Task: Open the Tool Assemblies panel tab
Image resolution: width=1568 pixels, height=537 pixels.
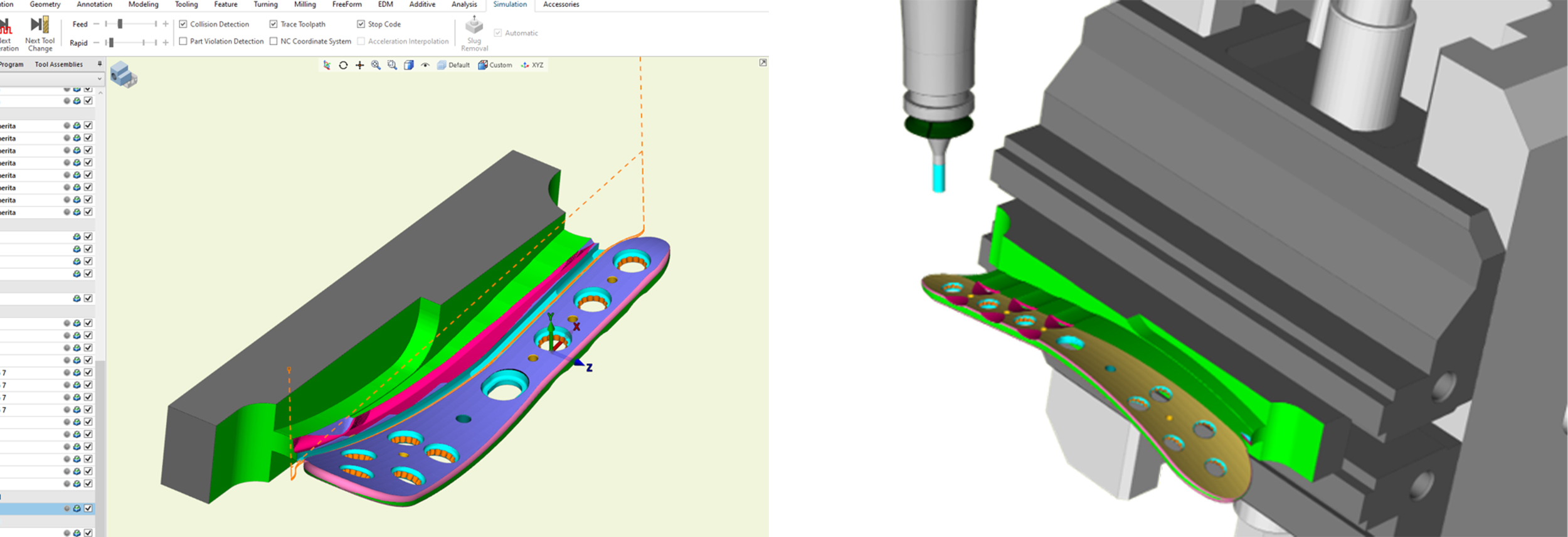Action: point(58,65)
